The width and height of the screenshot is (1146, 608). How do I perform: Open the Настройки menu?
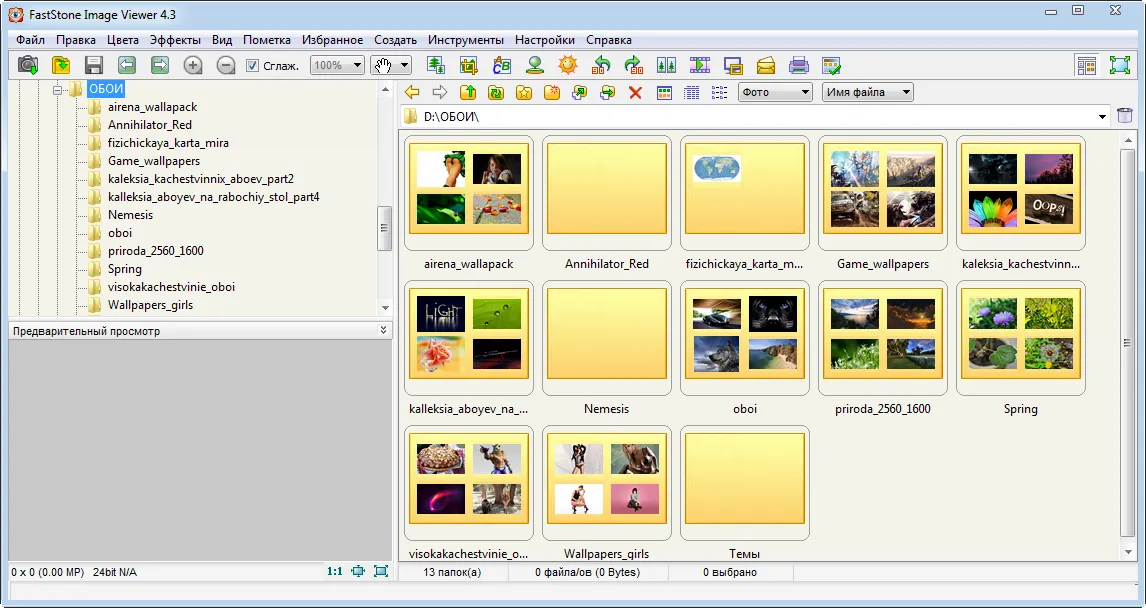coord(544,40)
